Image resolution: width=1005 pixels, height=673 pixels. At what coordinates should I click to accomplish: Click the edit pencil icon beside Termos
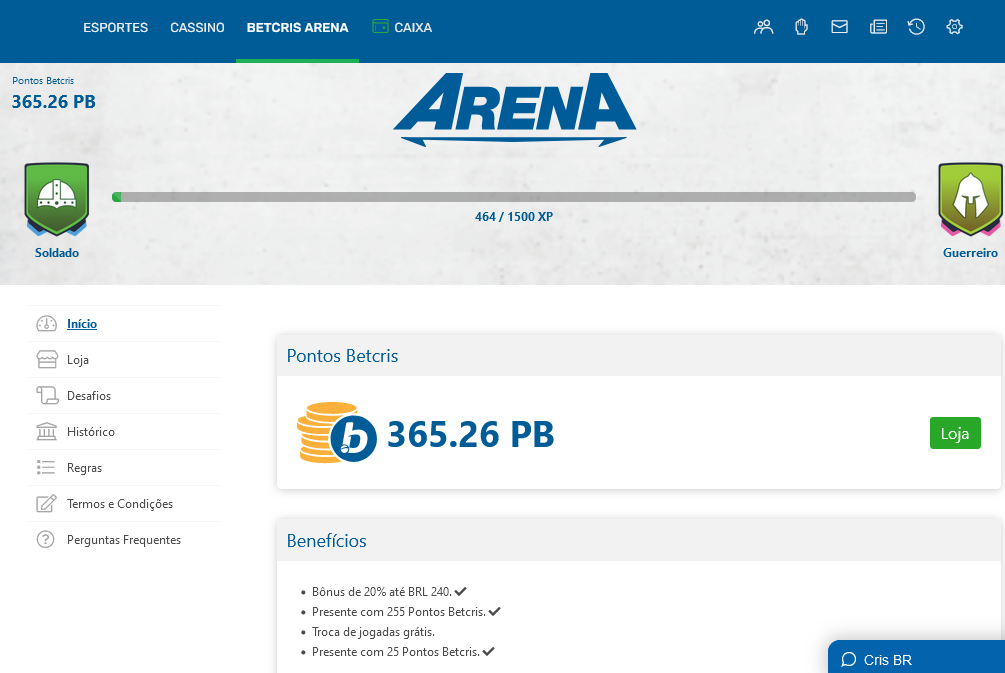tap(46, 503)
